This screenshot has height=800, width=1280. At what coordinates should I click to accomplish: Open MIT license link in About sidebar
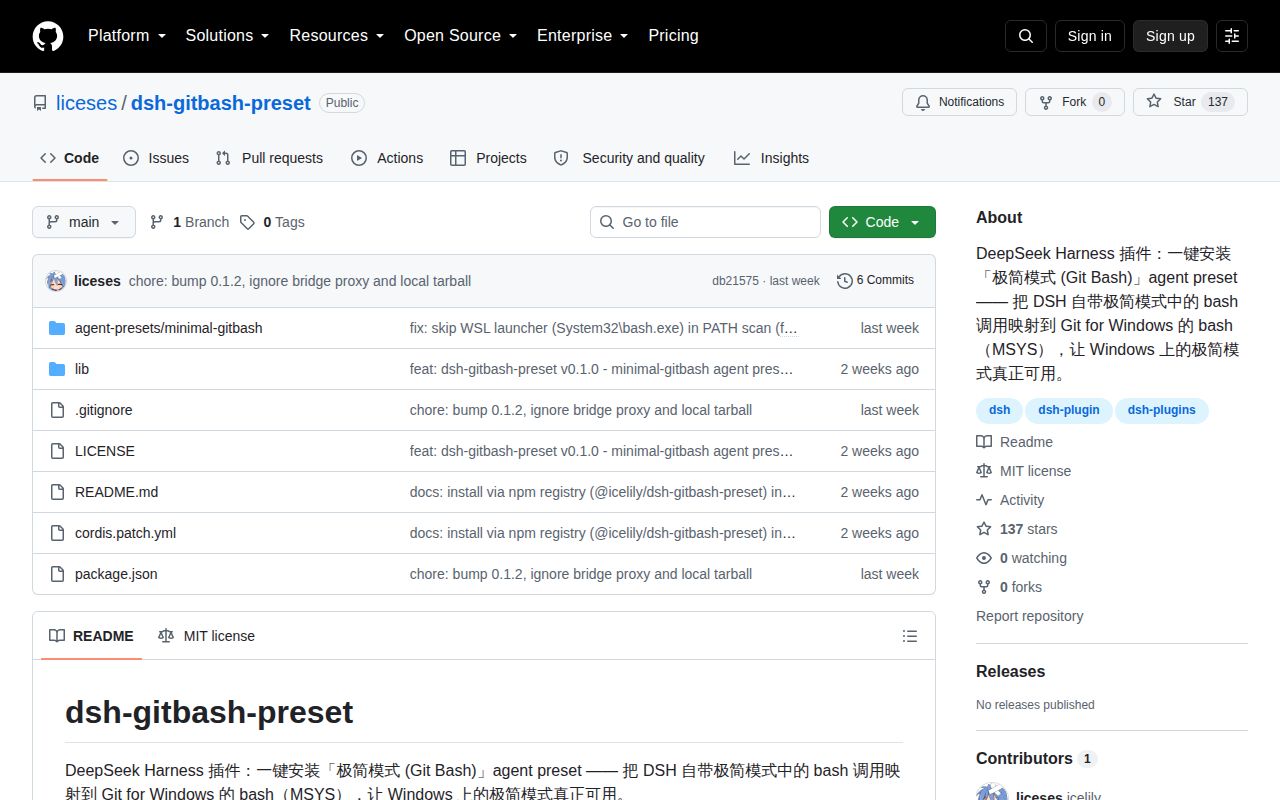click(x=1023, y=471)
